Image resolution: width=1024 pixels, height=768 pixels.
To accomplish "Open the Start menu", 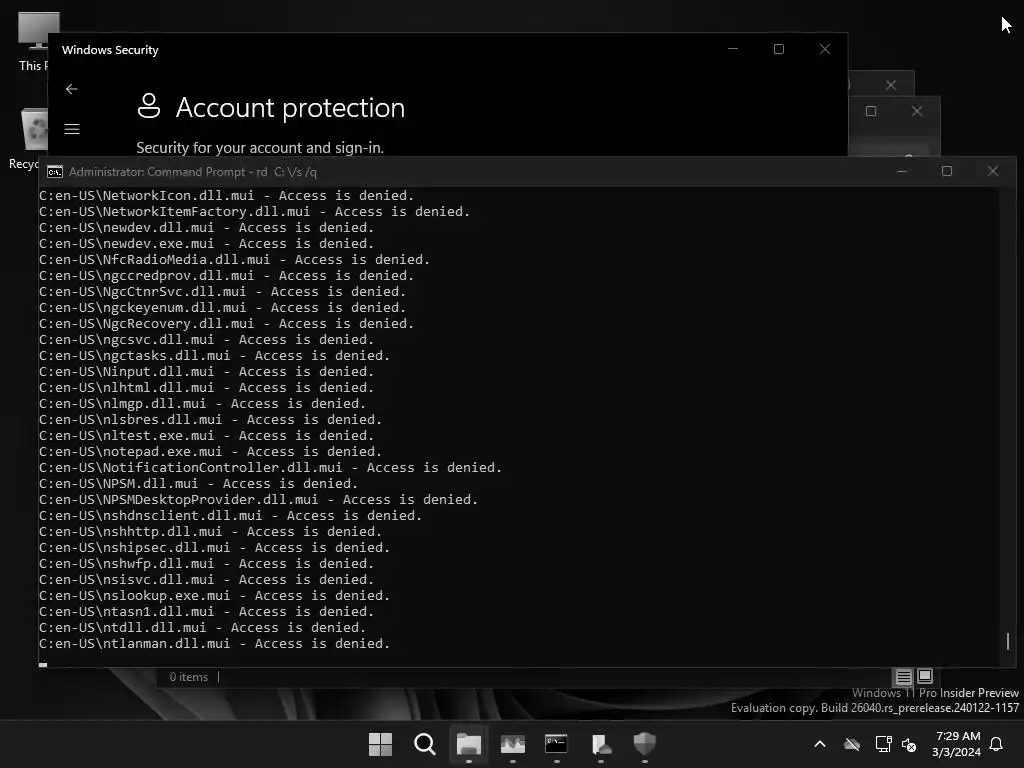I will [380, 743].
